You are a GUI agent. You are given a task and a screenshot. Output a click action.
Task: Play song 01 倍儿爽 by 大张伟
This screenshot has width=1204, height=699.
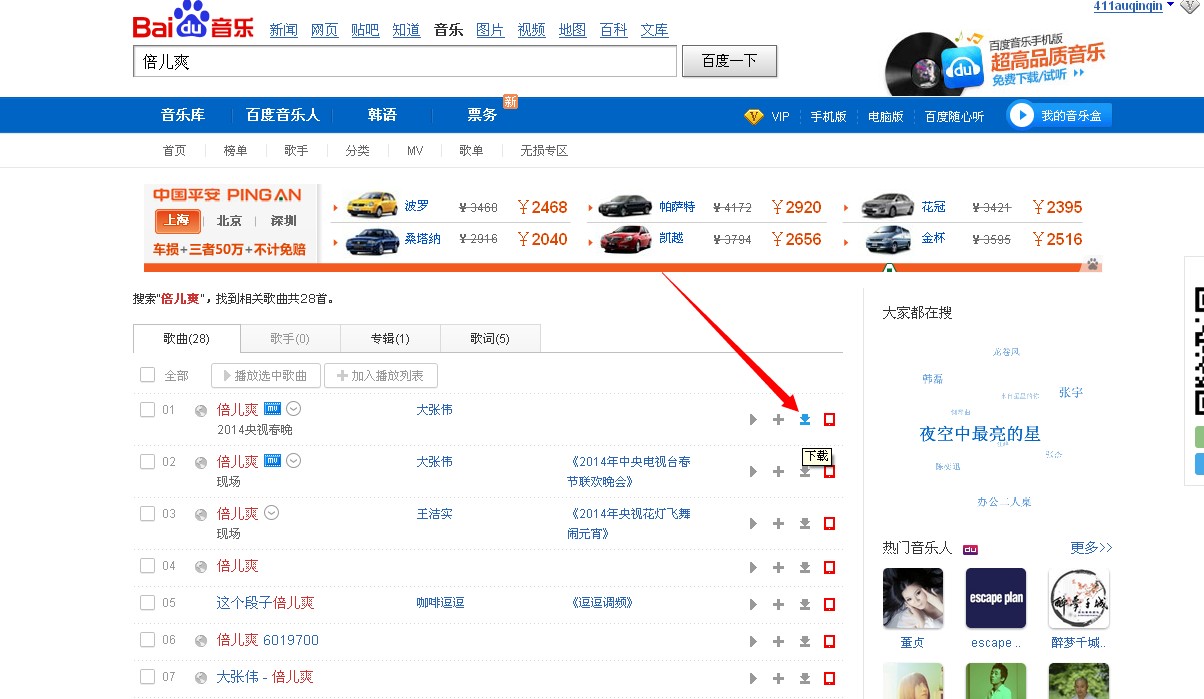click(753, 419)
